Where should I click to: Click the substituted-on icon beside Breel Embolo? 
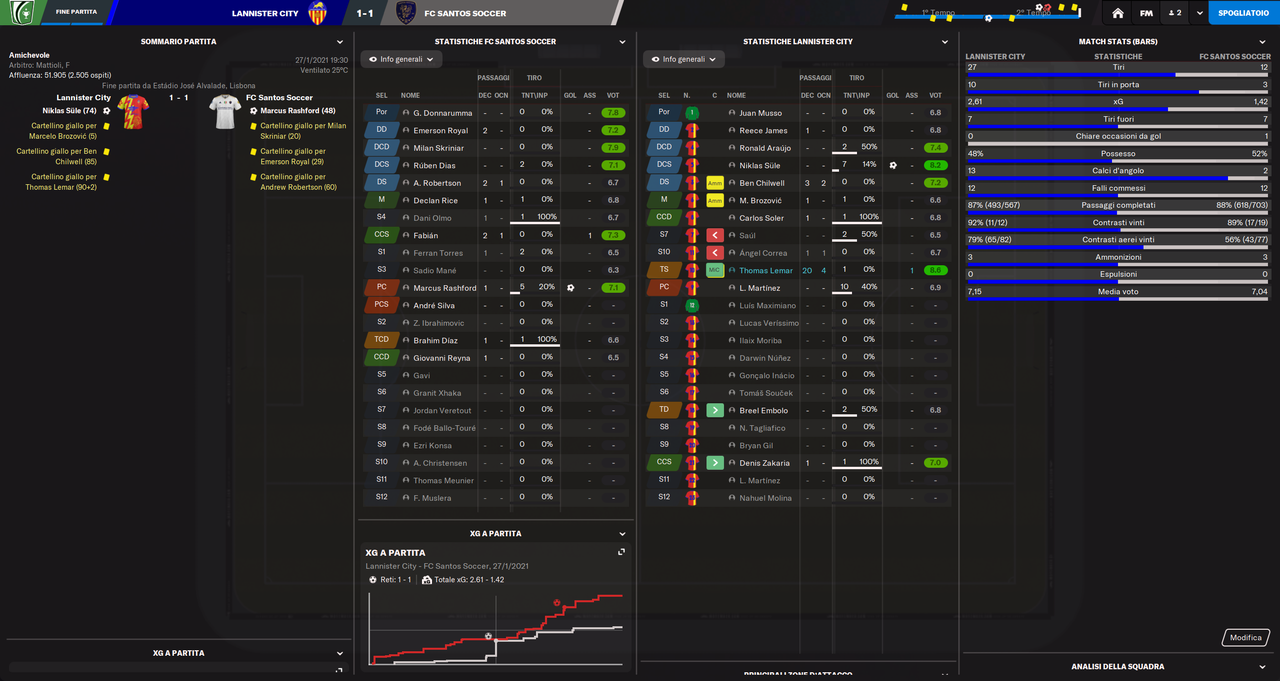click(x=715, y=410)
